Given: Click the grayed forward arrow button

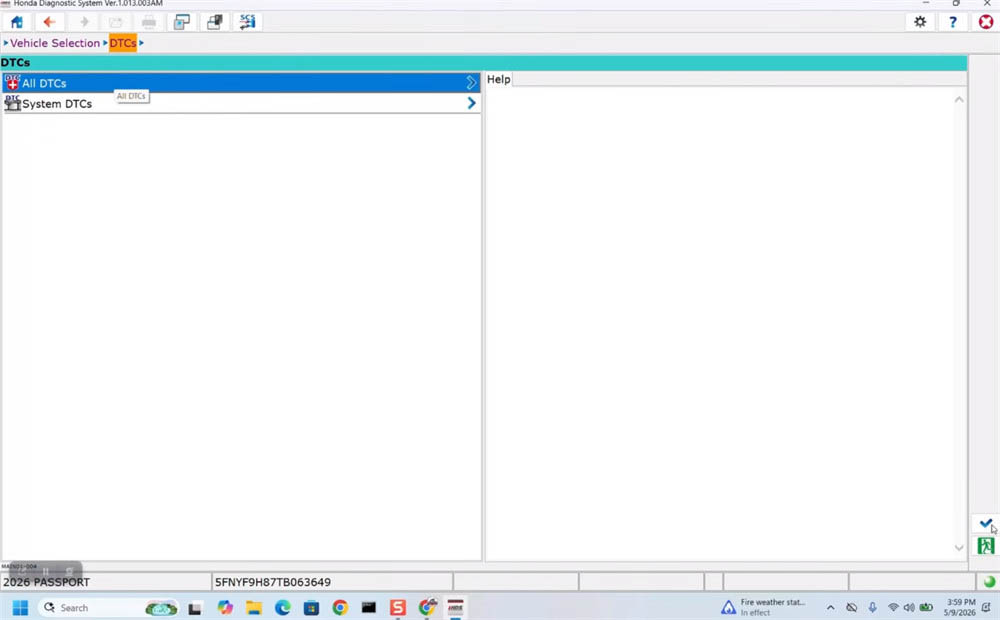Looking at the screenshot, I should tap(84, 22).
